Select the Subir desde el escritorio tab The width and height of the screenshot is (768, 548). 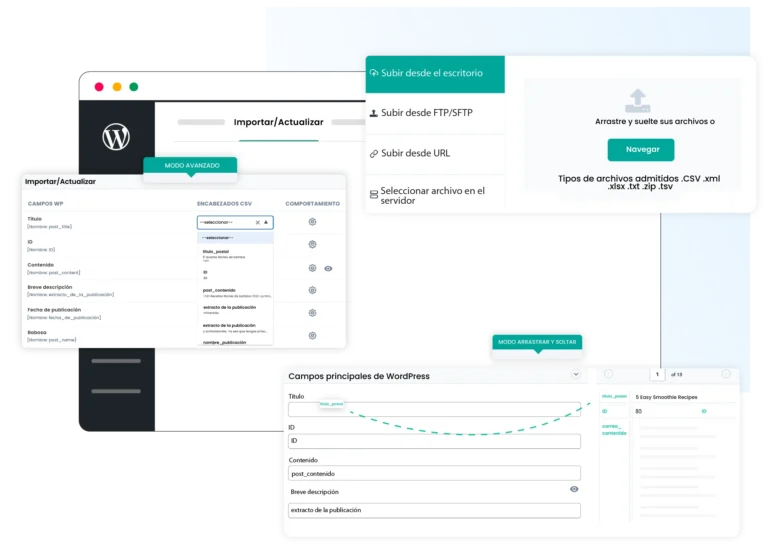pos(435,74)
